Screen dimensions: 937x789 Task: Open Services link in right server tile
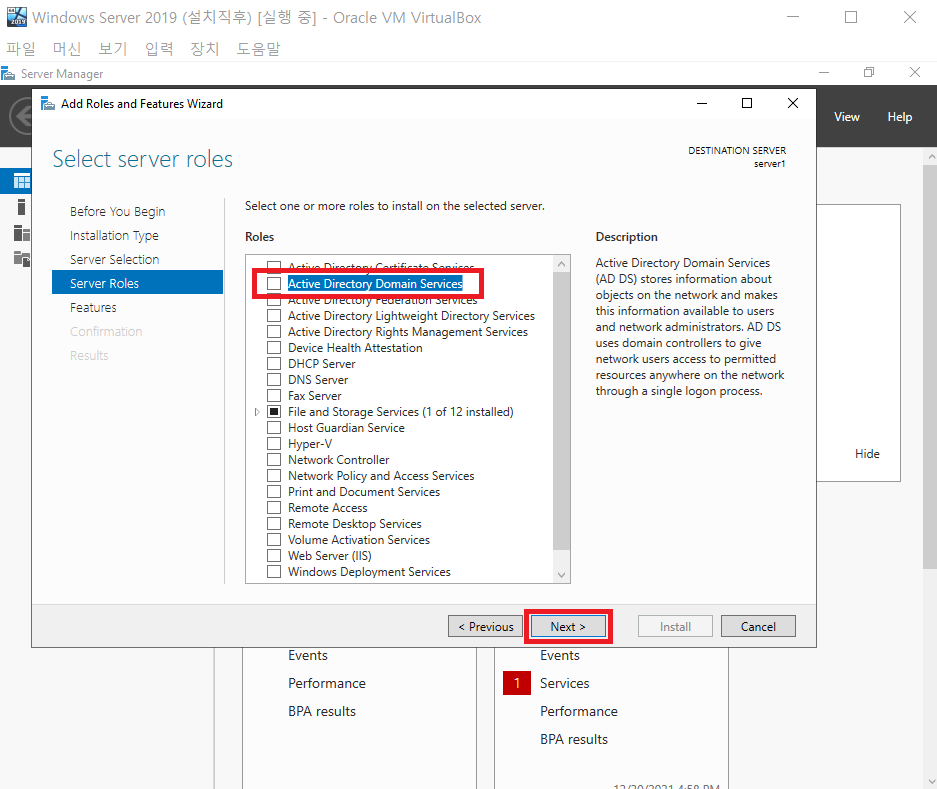click(x=565, y=683)
